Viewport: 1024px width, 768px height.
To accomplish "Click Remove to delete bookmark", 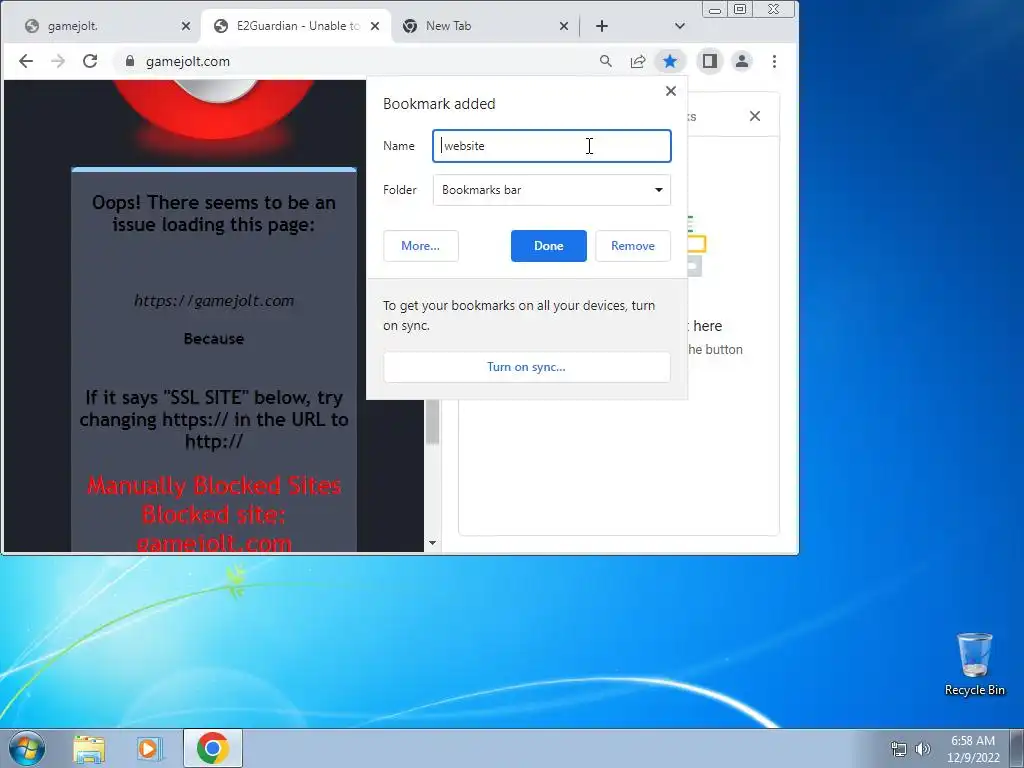I will coord(633,246).
